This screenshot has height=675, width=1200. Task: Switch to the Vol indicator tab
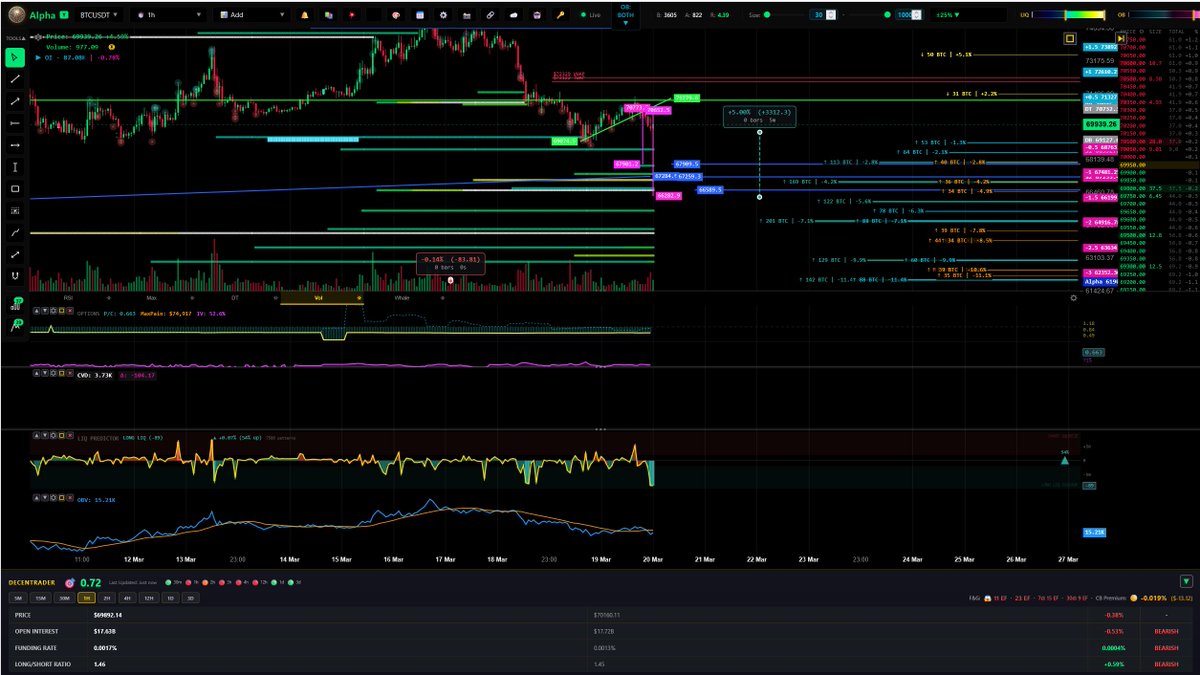(322, 297)
